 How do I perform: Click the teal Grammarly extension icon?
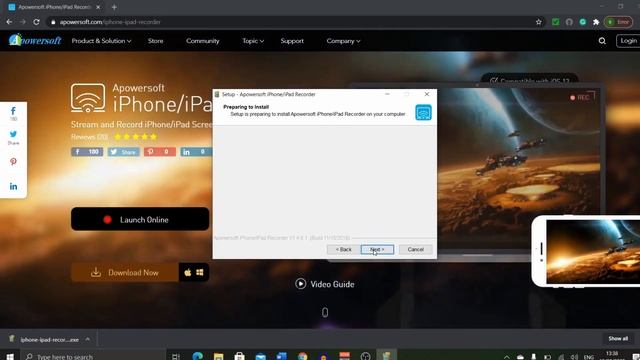pos(582,22)
